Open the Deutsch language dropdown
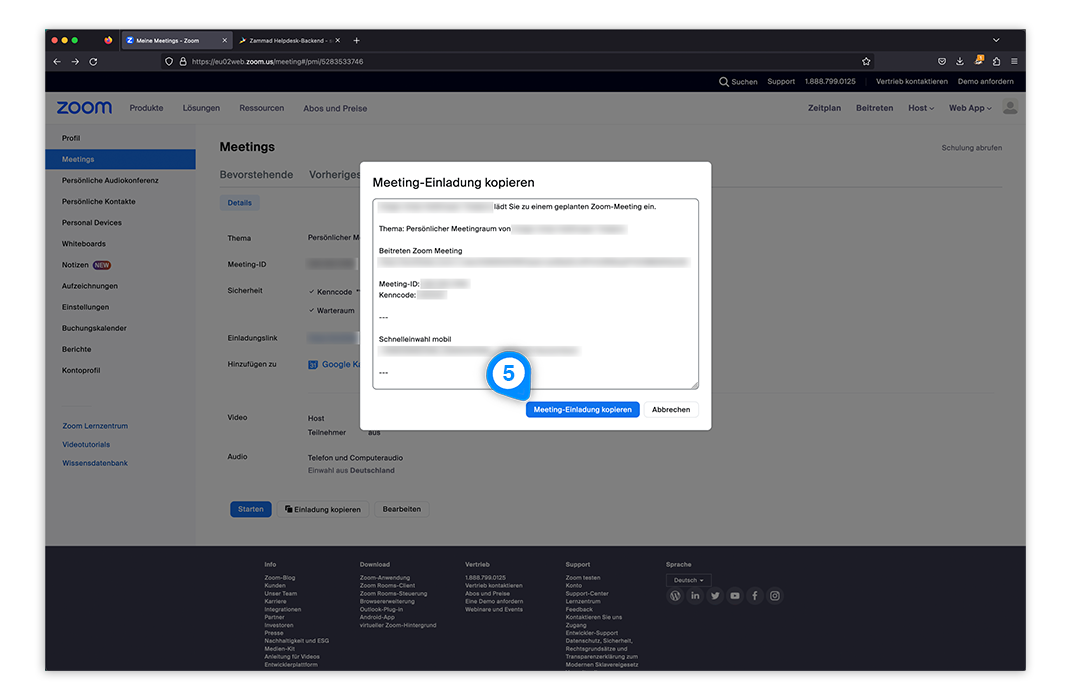 pos(688,580)
